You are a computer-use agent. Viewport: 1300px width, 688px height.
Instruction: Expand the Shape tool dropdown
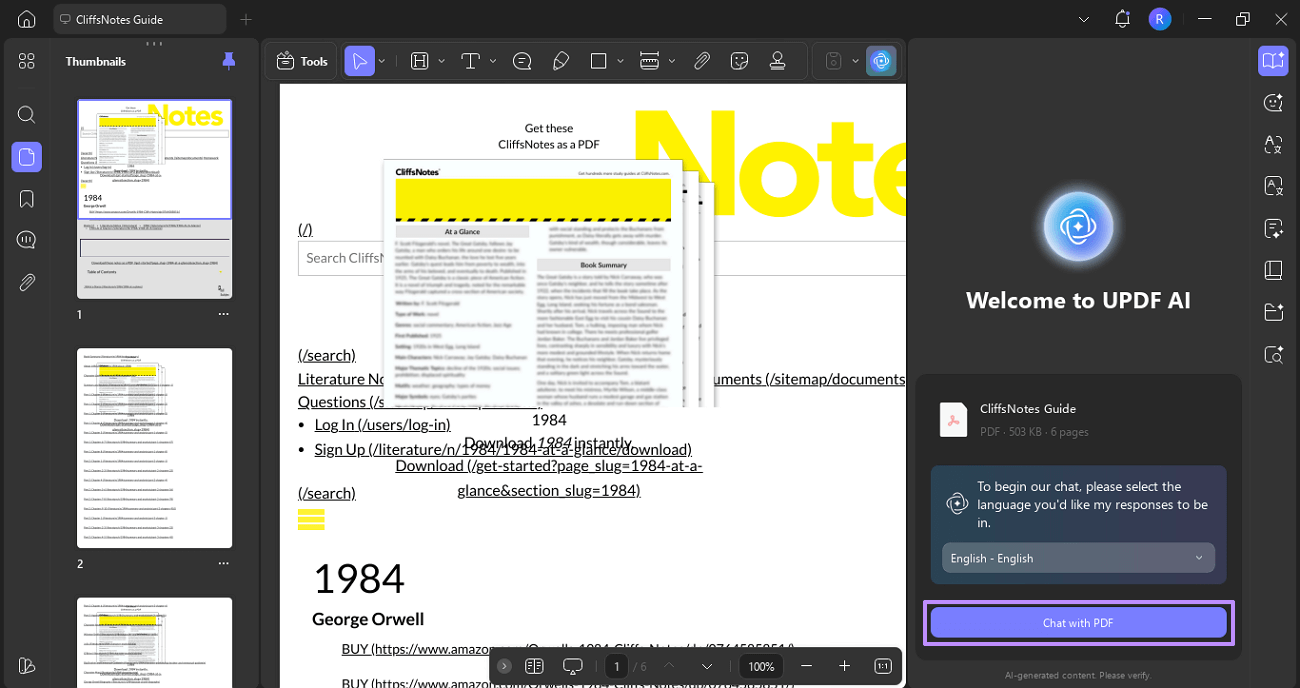tap(618, 60)
